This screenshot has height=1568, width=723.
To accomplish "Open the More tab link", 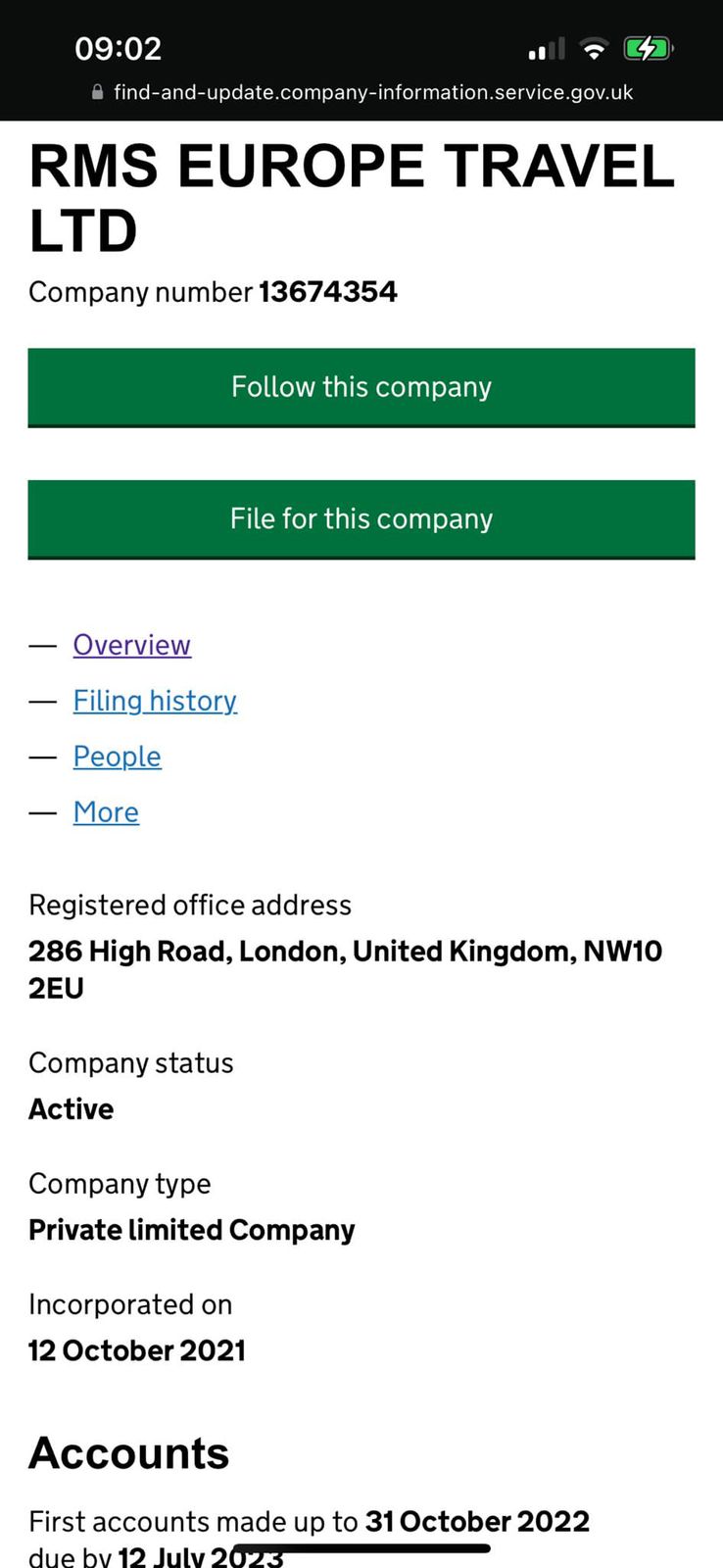I will tap(106, 812).
